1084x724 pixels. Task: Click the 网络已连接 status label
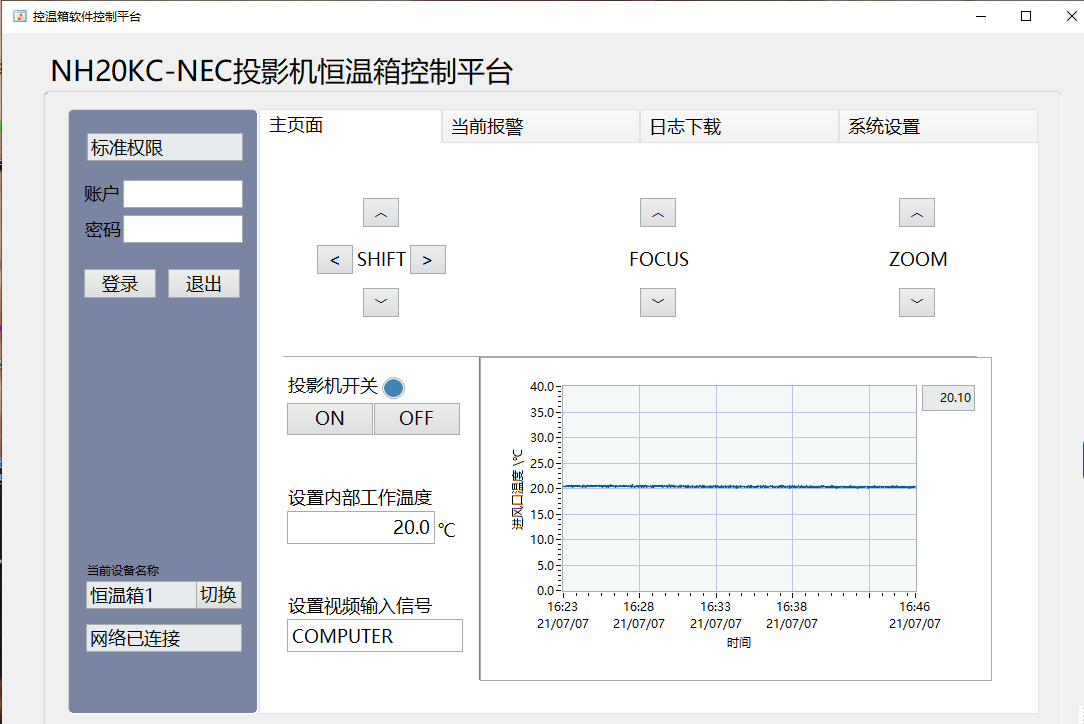click(x=164, y=638)
